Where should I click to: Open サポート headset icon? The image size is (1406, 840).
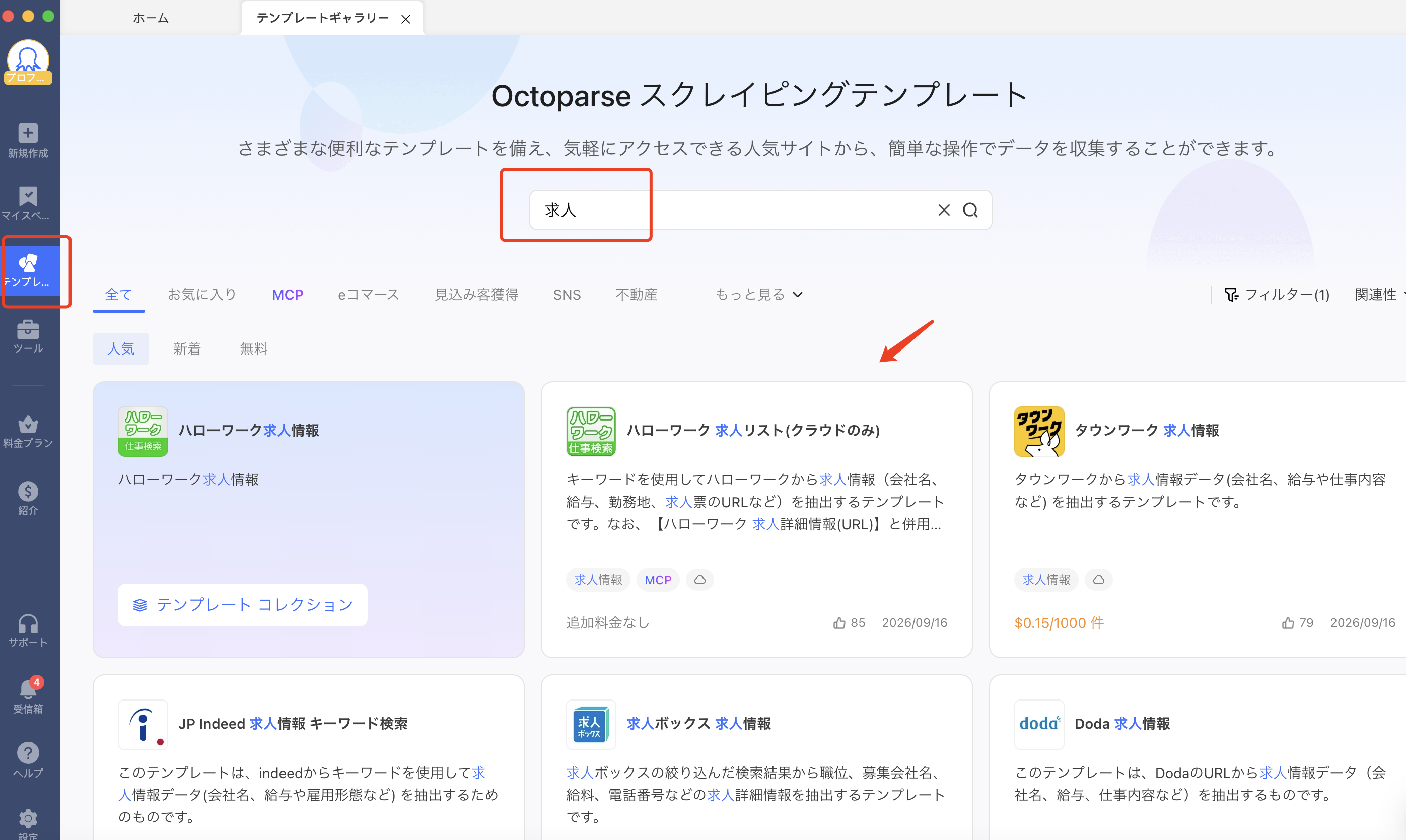pos(28,624)
